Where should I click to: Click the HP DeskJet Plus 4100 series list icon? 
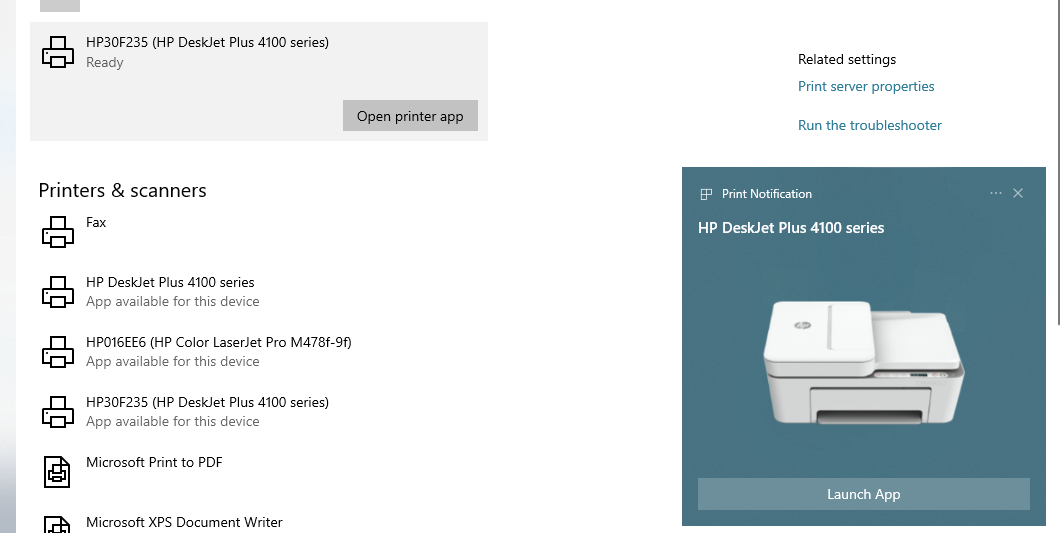click(x=58, y=292)
